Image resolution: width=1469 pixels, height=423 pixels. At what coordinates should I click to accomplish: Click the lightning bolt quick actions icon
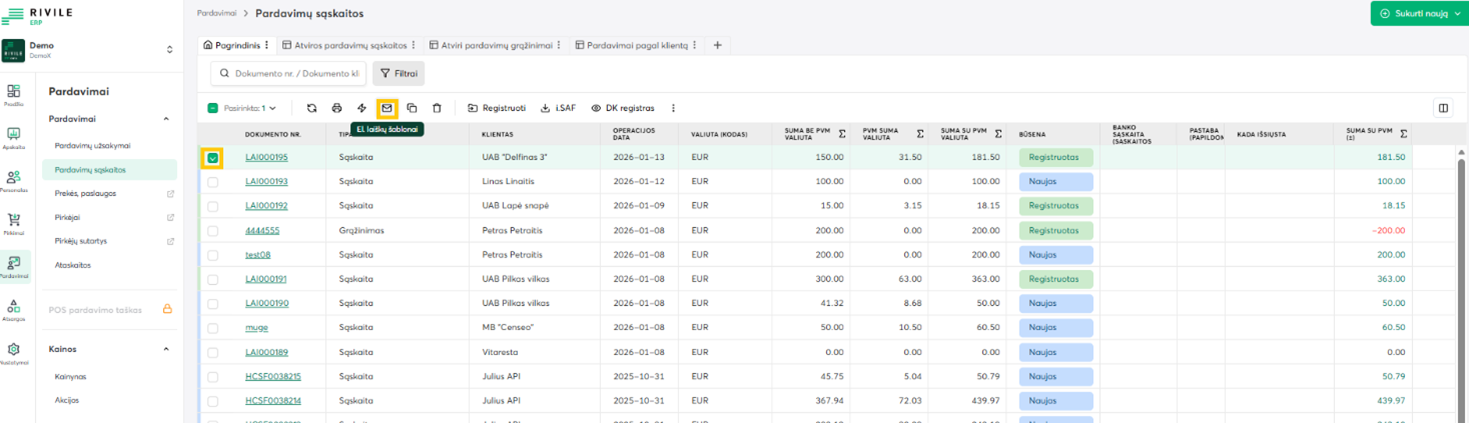tap(362, 108)
